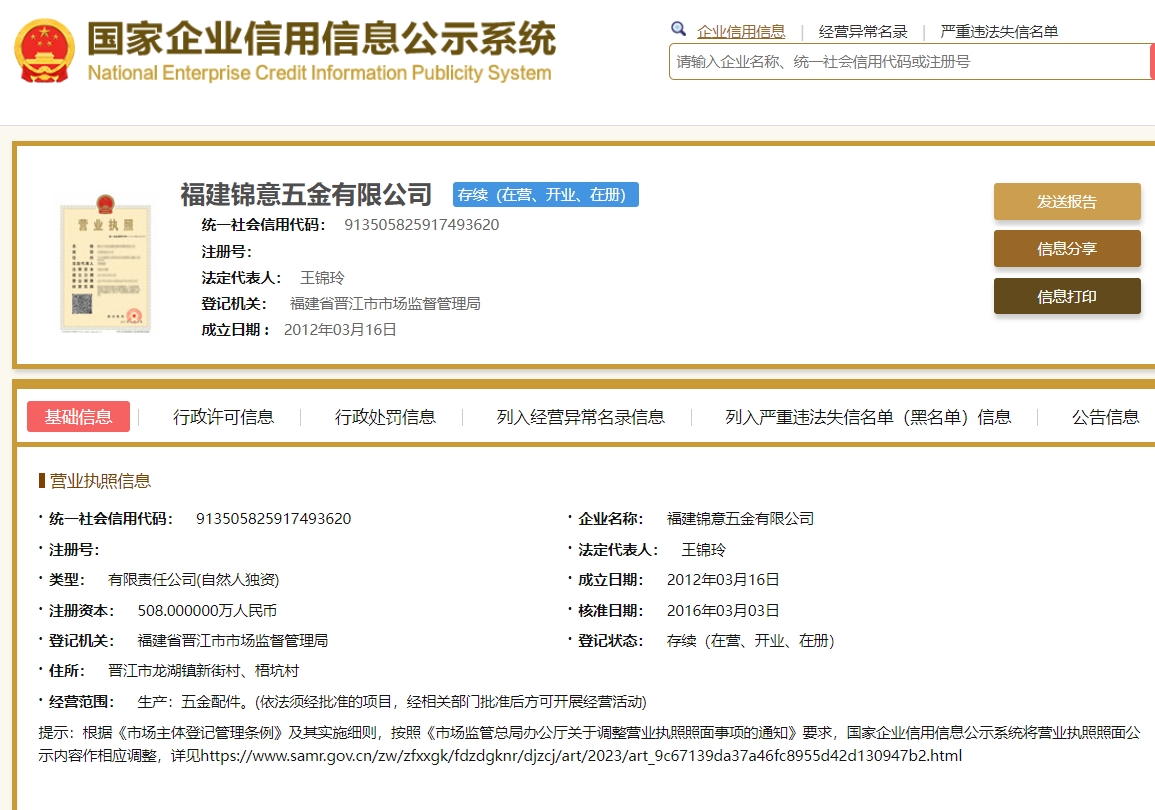Click the 信息打印 button
Screen dimensions: 1155x810
coord(1067,296)
